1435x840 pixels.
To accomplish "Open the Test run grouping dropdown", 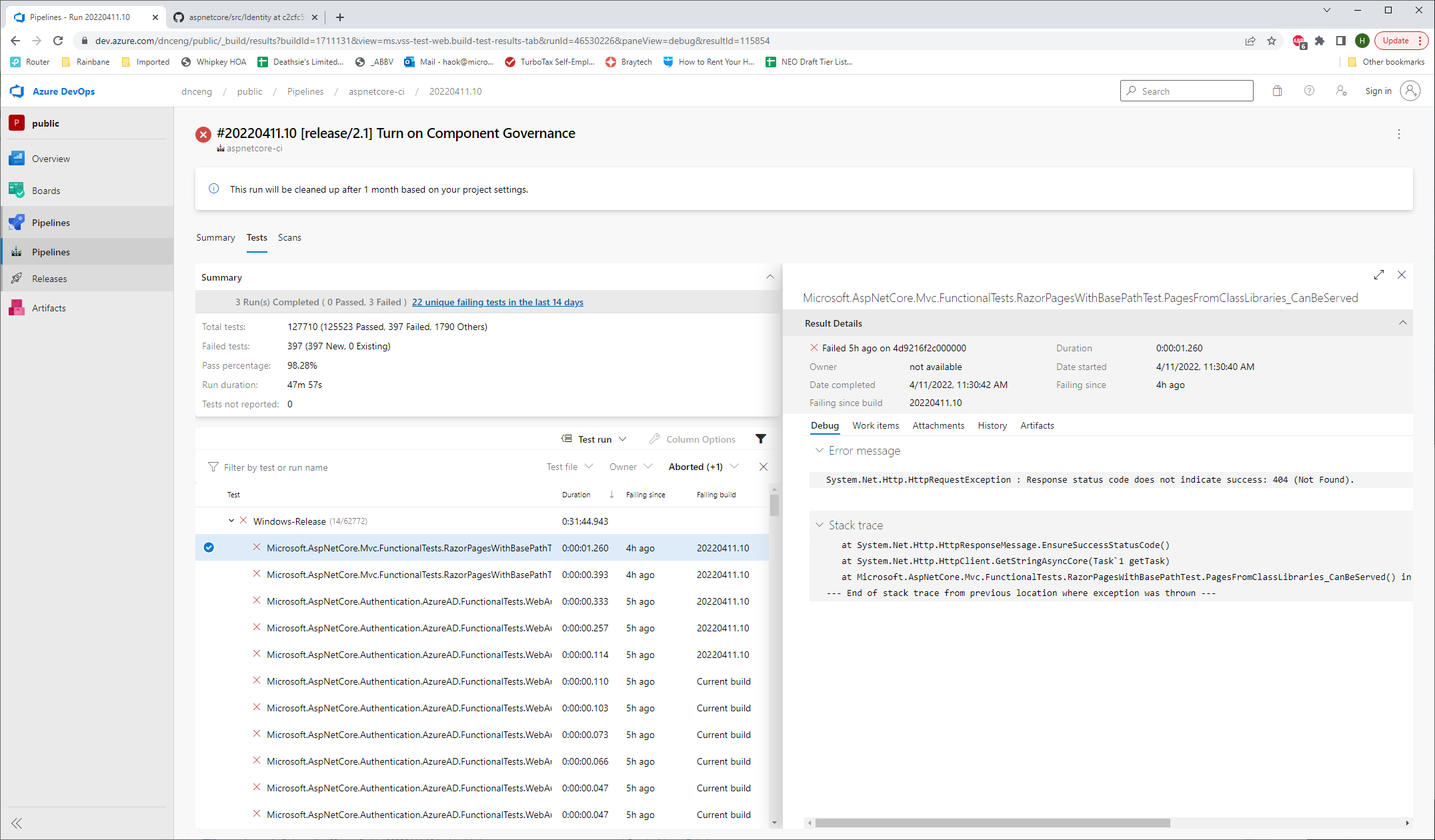I will [594, 439].
